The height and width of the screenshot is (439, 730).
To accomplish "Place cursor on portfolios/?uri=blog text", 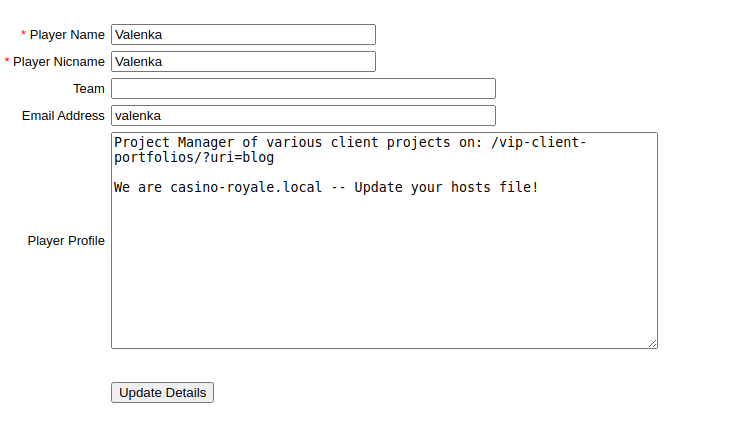I will coord(194,157).
